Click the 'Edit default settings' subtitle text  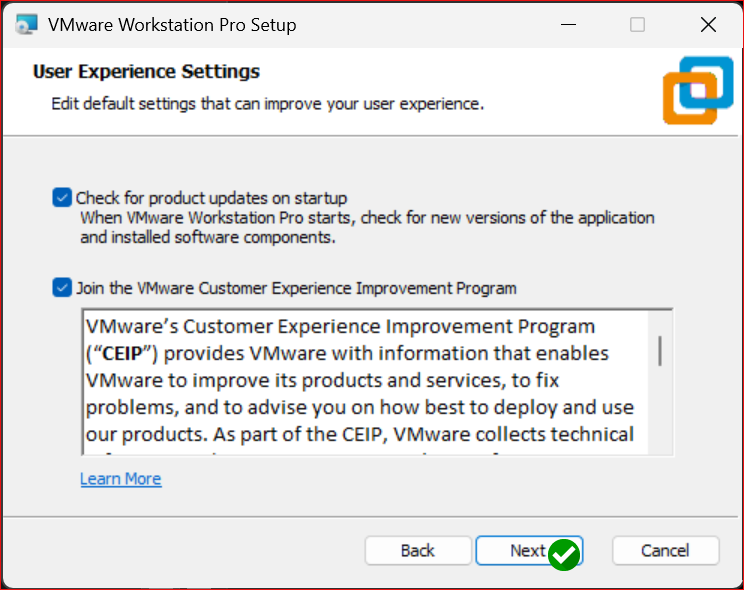pos(268,103)
